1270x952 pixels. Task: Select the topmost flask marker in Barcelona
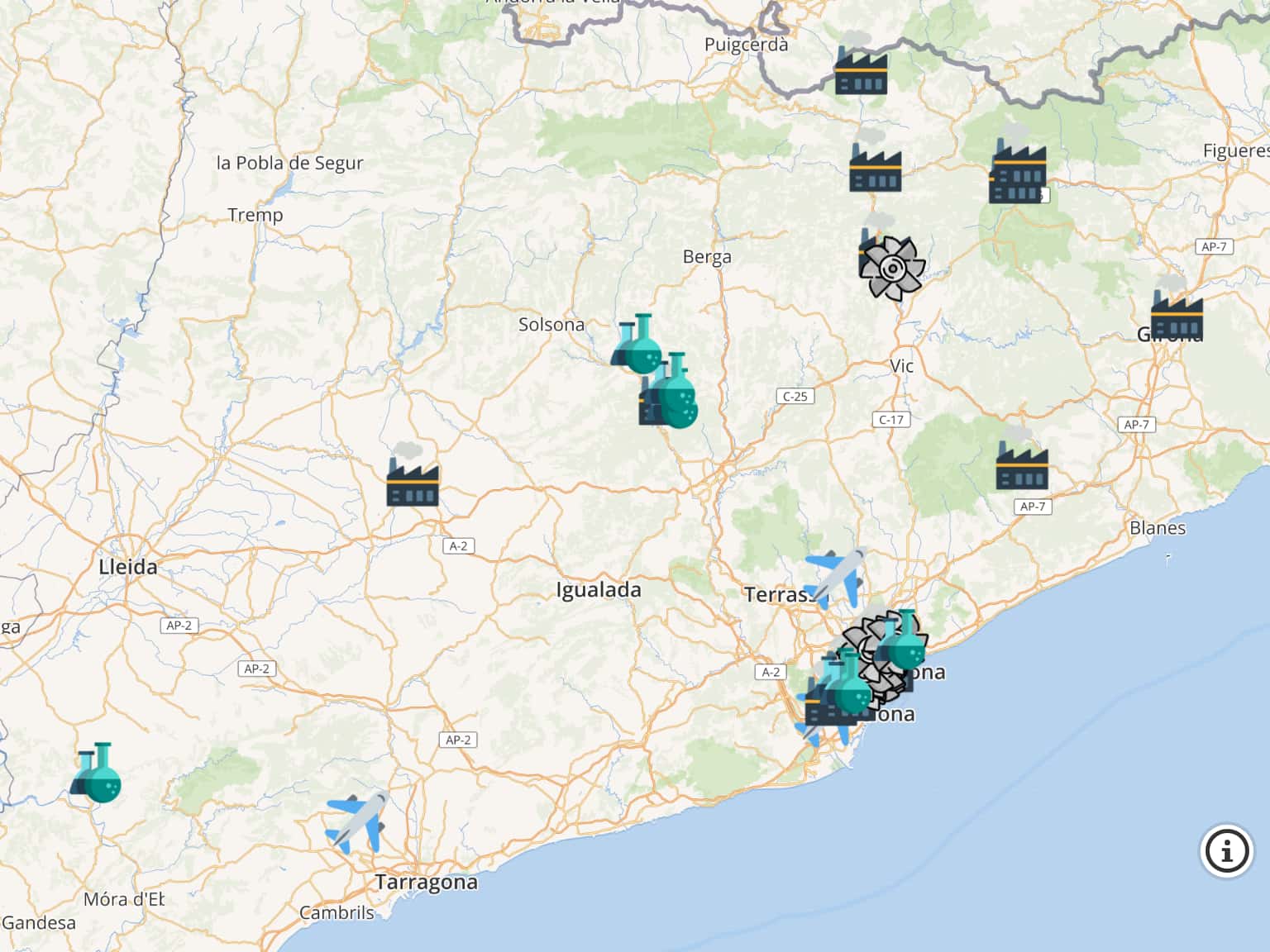(x=905, y=641)
